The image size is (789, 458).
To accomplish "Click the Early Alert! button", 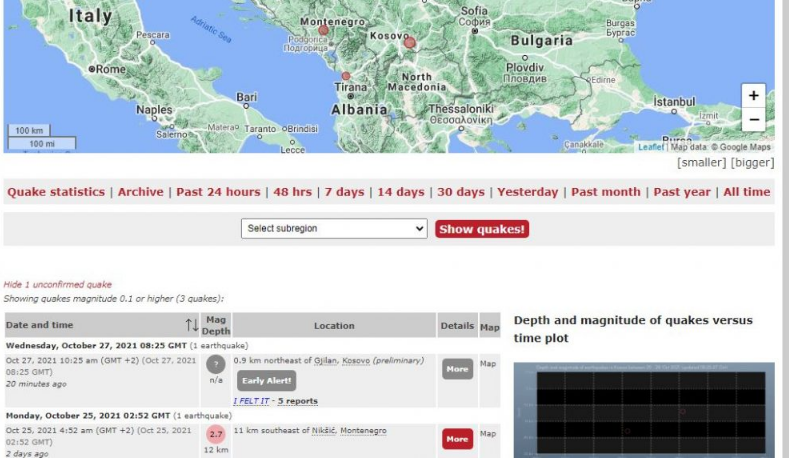I will (266, 381).
